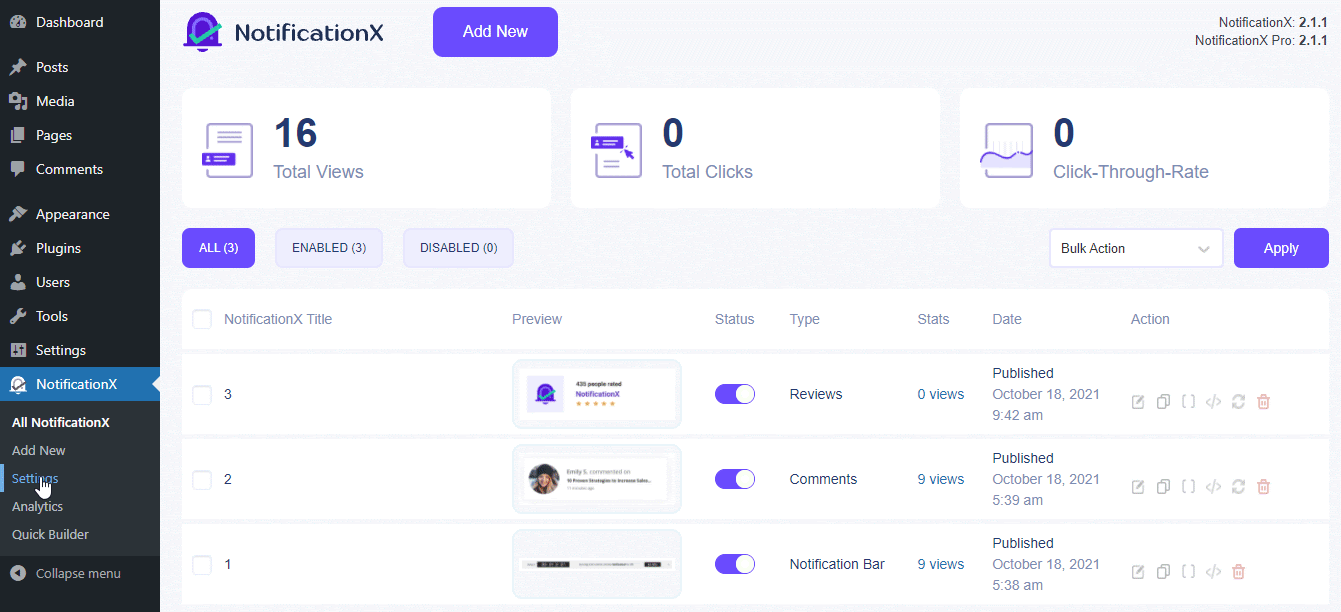Check the select-all checkbox in table header
Screen dimensions: 1341x612
click(202, 319)
